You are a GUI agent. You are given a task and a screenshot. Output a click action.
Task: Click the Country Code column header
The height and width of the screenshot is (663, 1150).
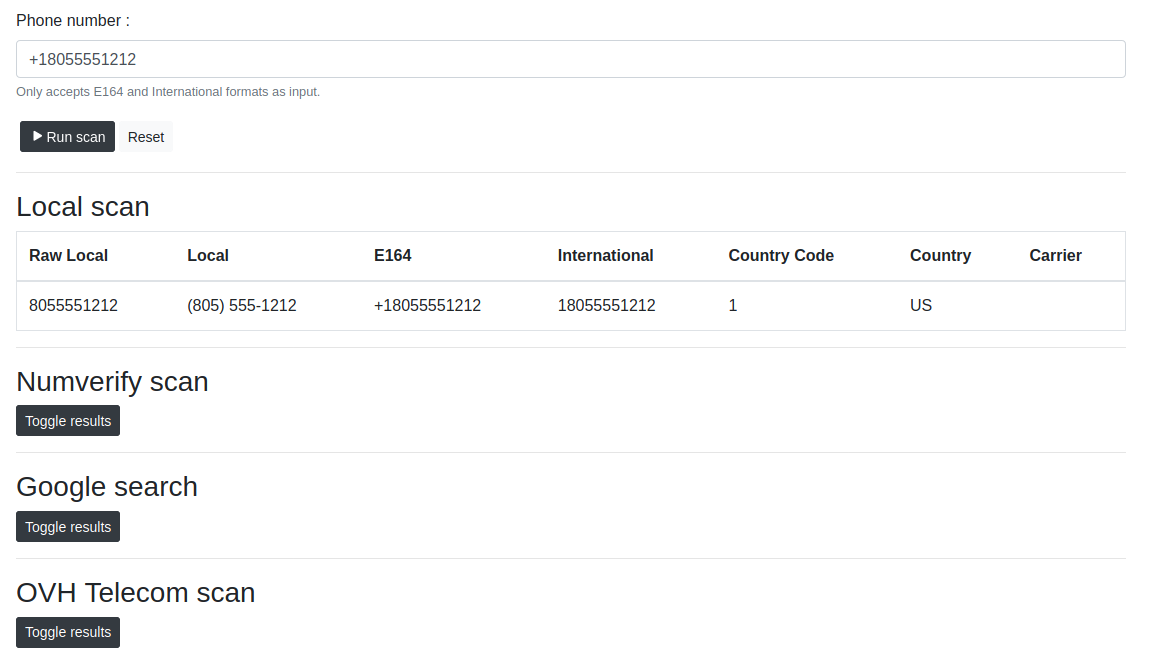point(781,255)
